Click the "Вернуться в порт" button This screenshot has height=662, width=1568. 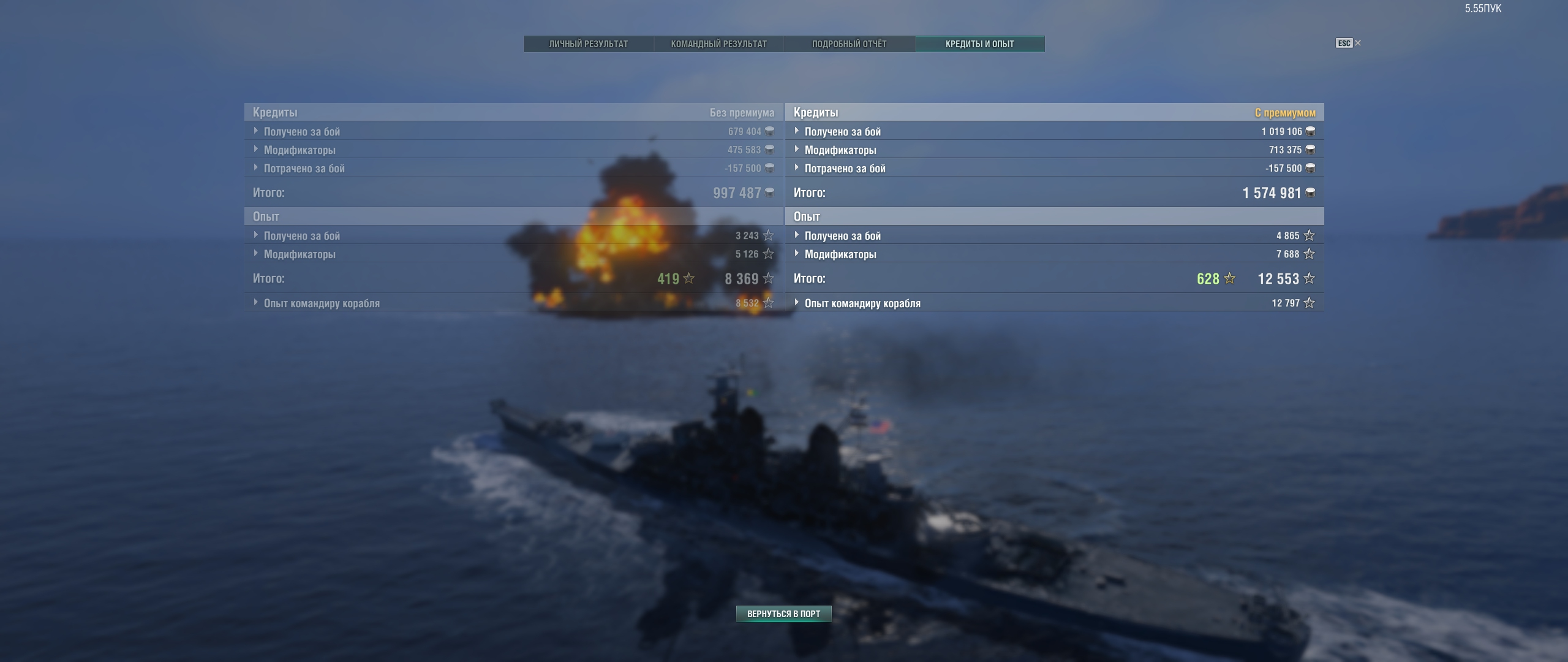(783, 614)
